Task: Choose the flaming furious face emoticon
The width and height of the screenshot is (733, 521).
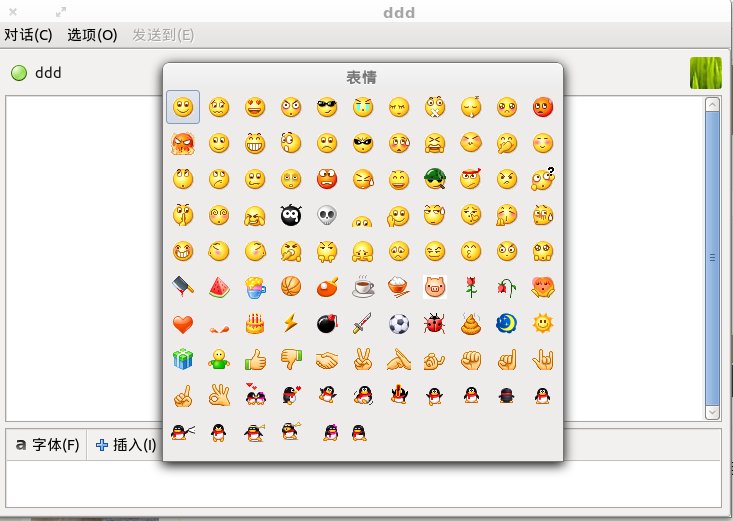Action: point(183,143)
